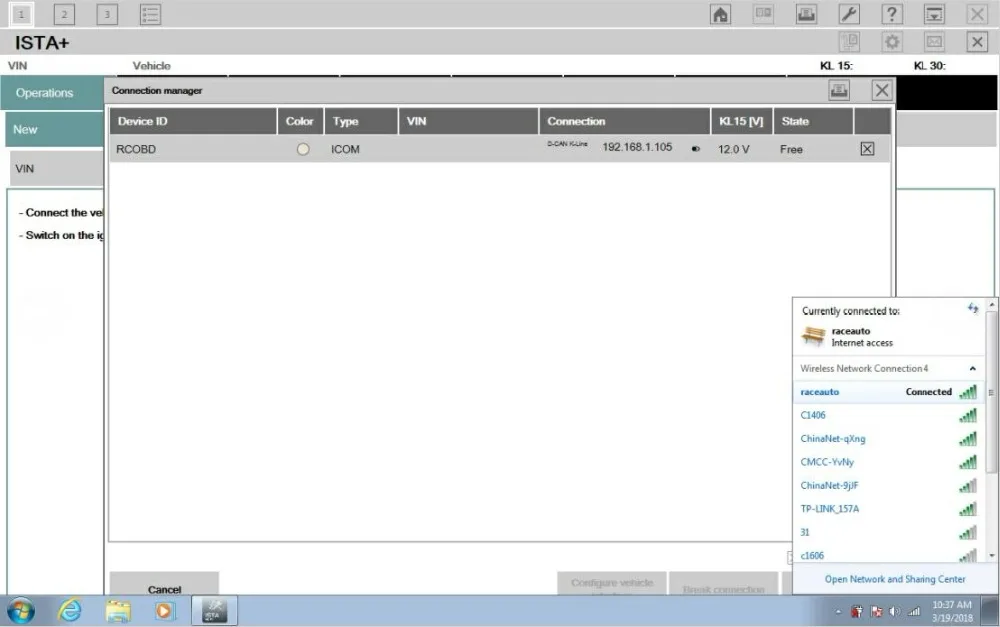Select the VIN sub-tab
Viewport: 1000px width, 627px height.
(x=57, y=169)
